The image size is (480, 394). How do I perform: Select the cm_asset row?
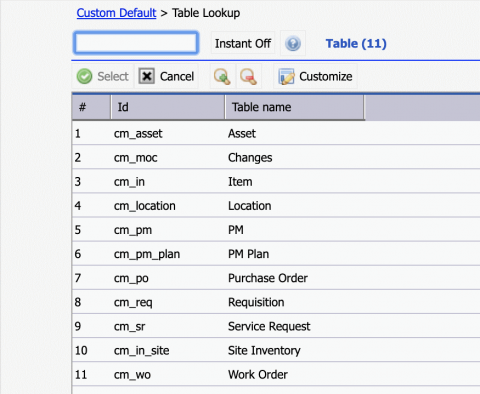click(x=276, y=133)
